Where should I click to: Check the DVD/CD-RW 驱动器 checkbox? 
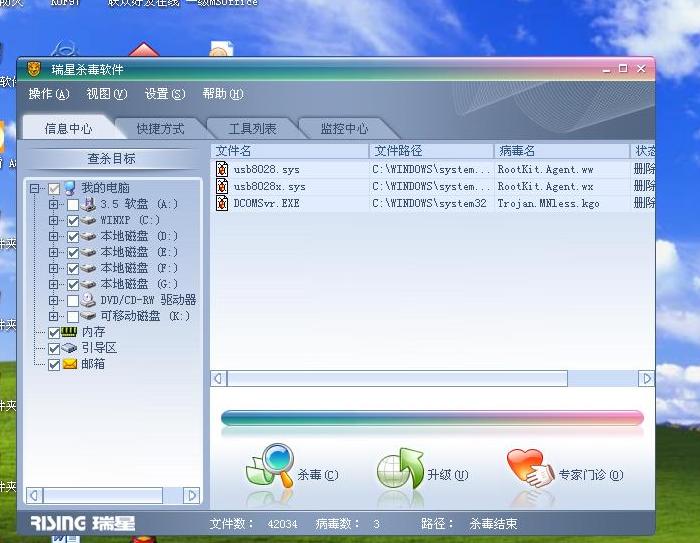[x=73, y=301]
